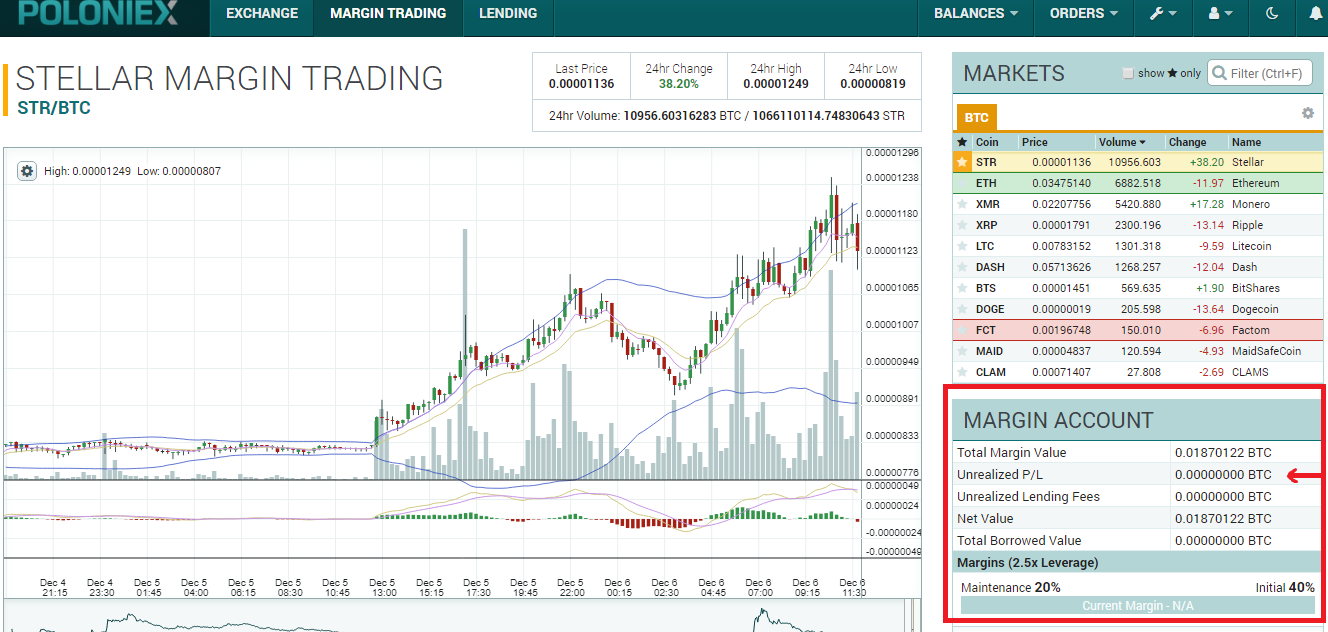Screen dimensions: 1328x632
Task: Click the Net Value amount
Action: pos(1223,518)
